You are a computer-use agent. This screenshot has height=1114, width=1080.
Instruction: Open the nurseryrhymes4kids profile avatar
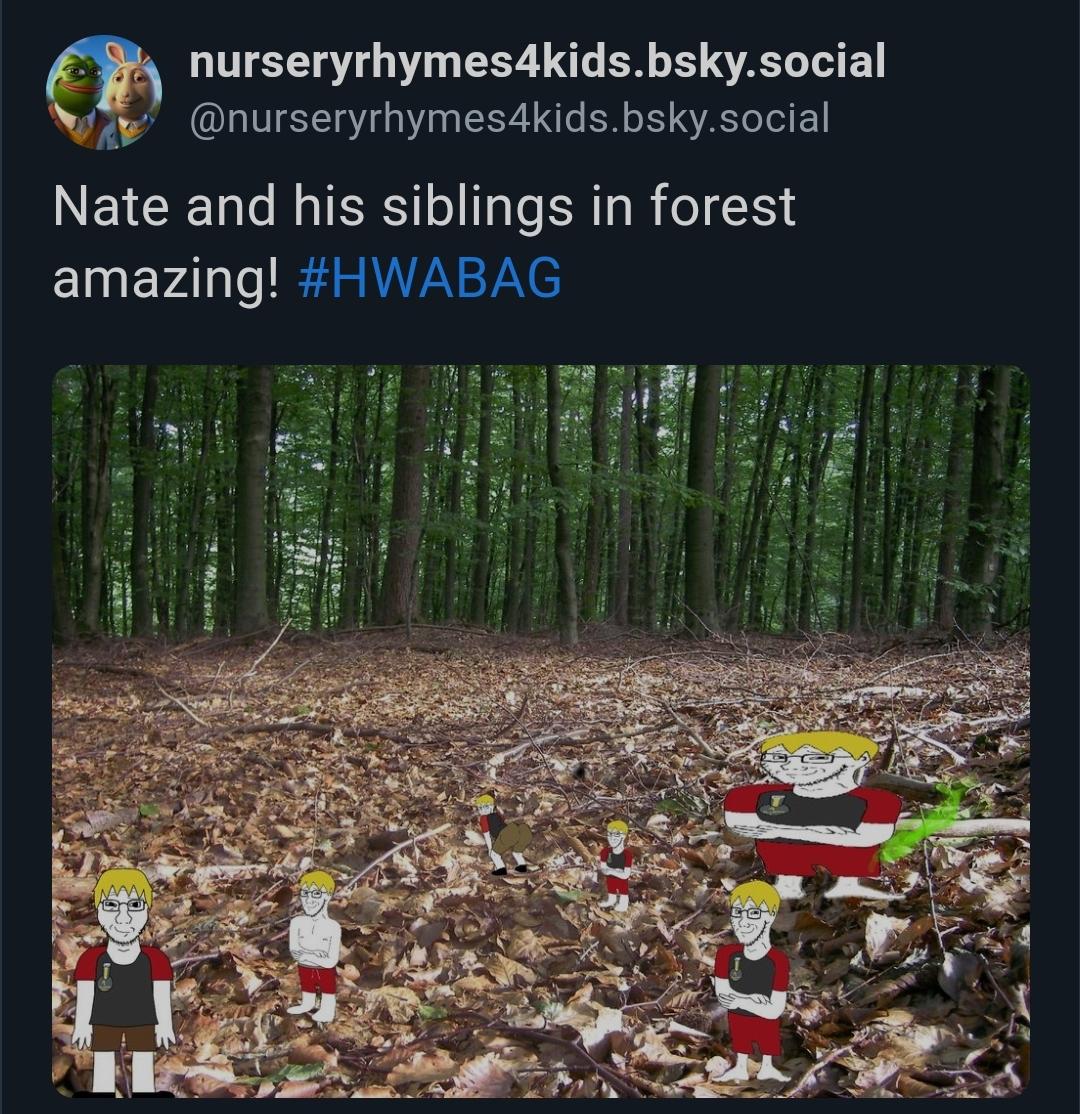coord(103,92)
